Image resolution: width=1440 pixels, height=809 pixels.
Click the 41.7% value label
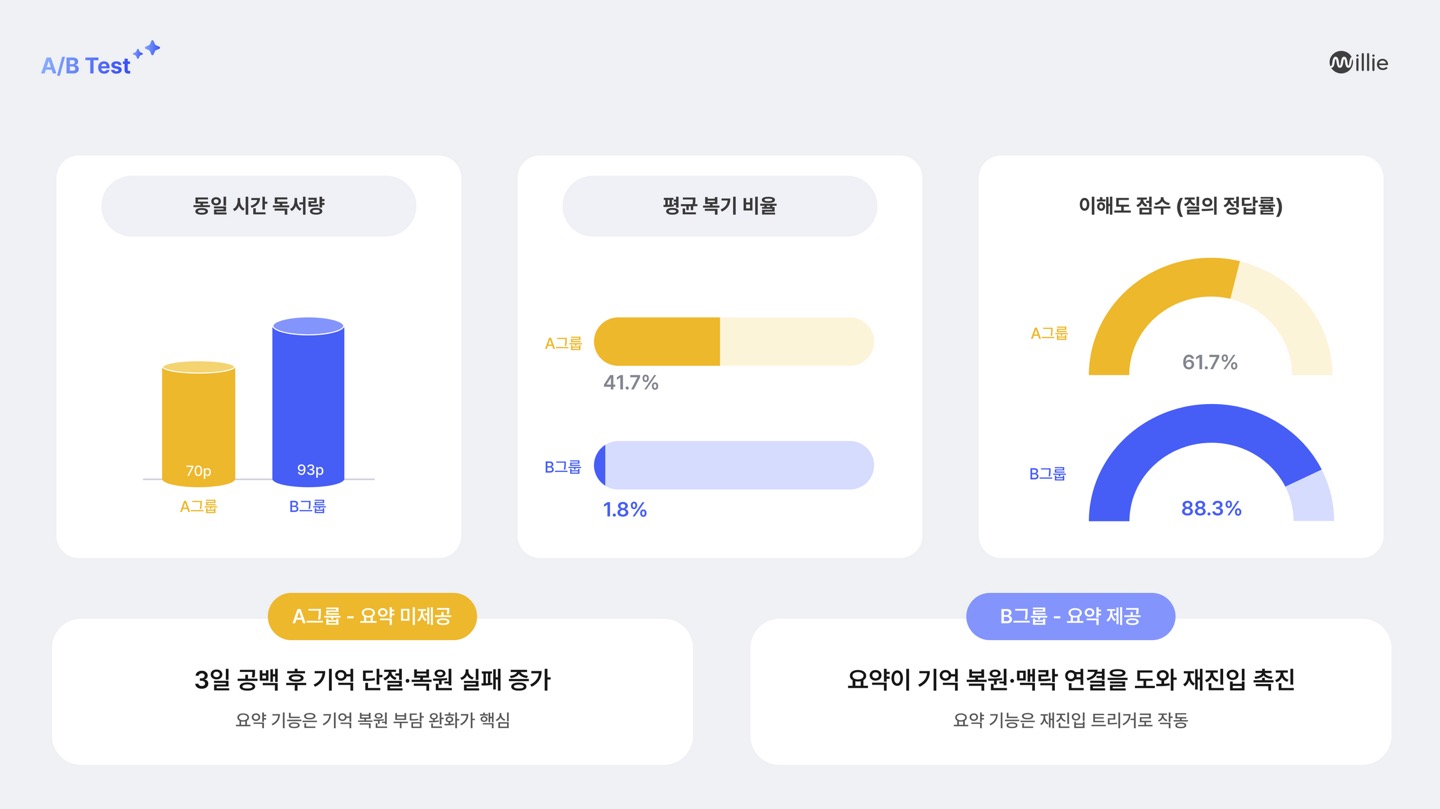click(x=630, y=382)
